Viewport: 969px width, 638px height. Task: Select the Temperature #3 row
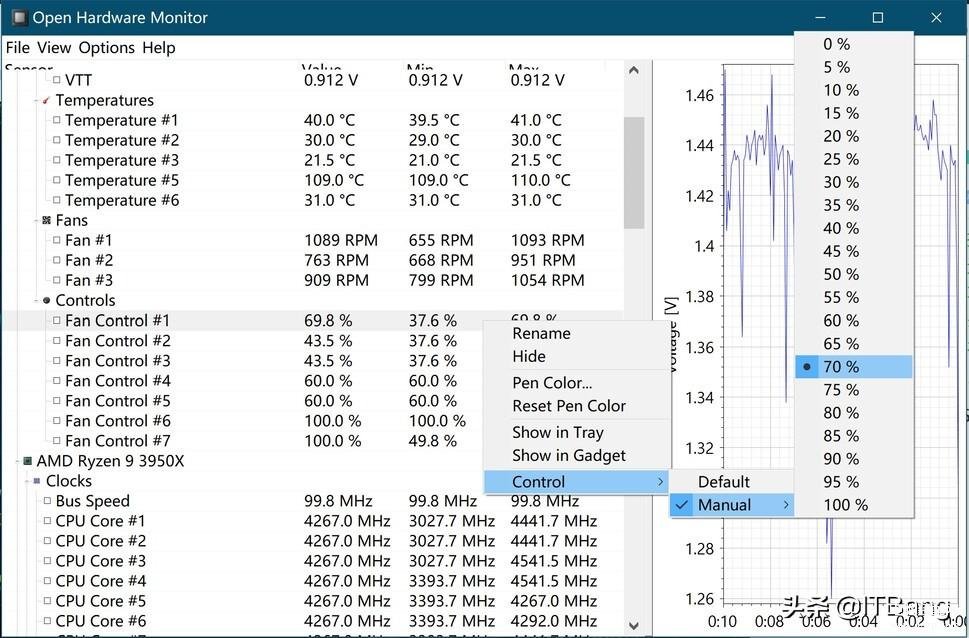pyautogui.click(x=312, y=160)
